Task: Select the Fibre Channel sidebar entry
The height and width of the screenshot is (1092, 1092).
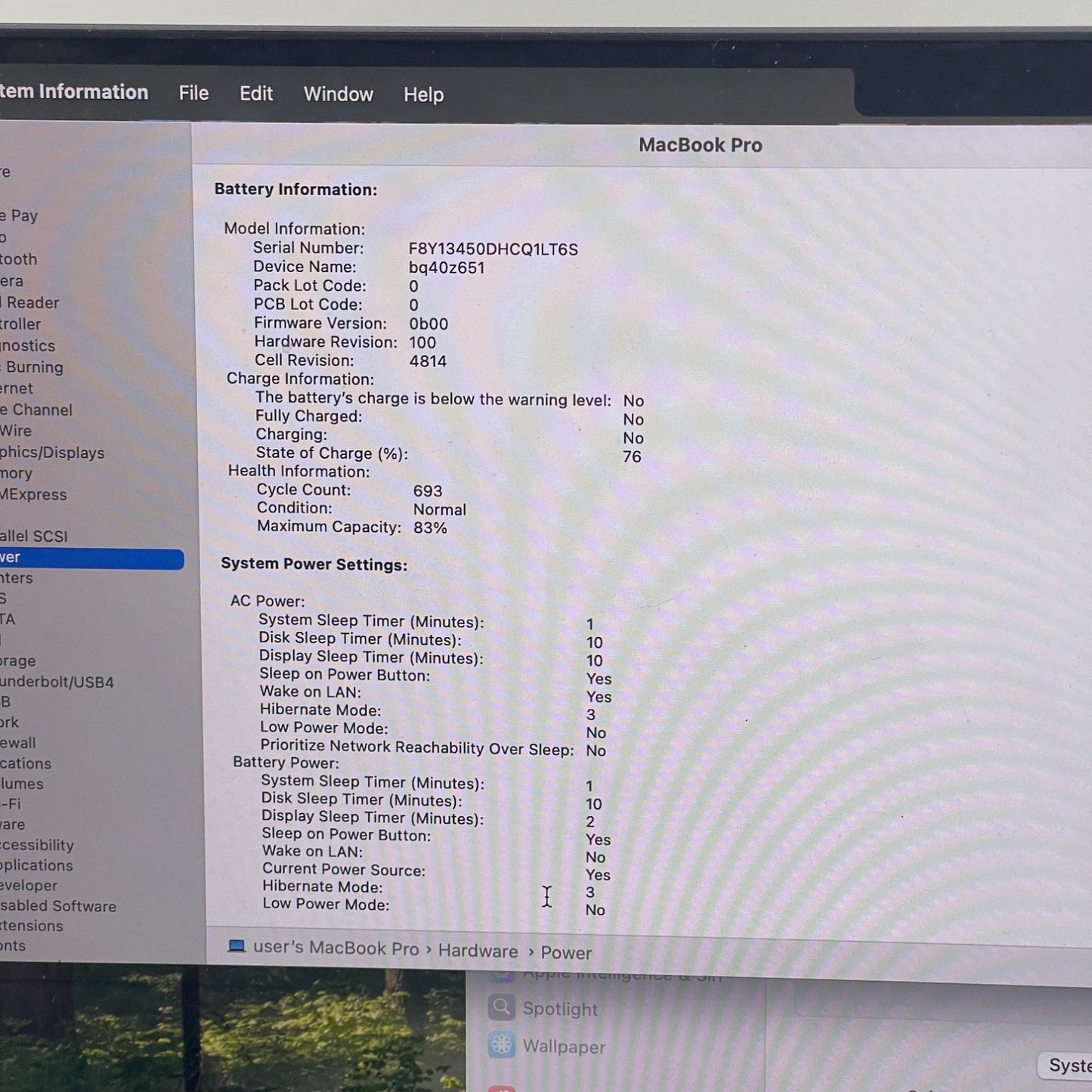Action: coord(36,410)
